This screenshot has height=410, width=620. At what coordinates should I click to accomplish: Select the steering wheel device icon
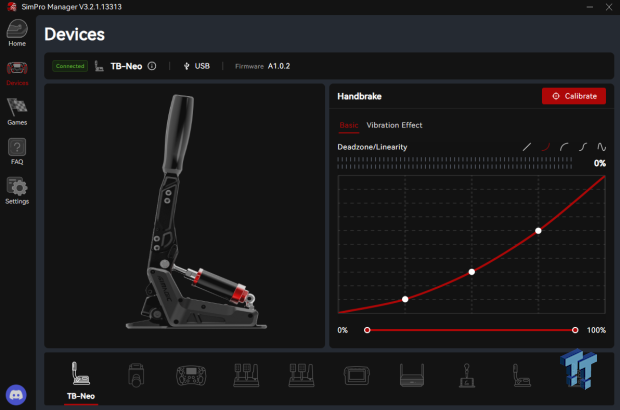click(x=191, y=375)
